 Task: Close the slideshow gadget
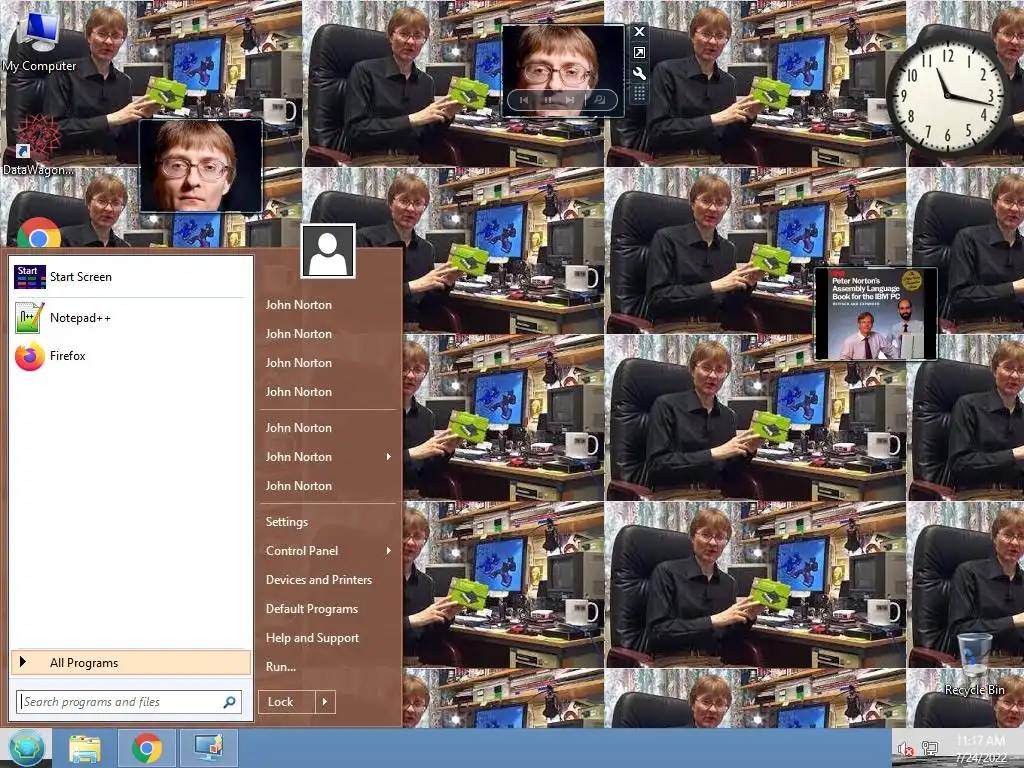point(639,31)
